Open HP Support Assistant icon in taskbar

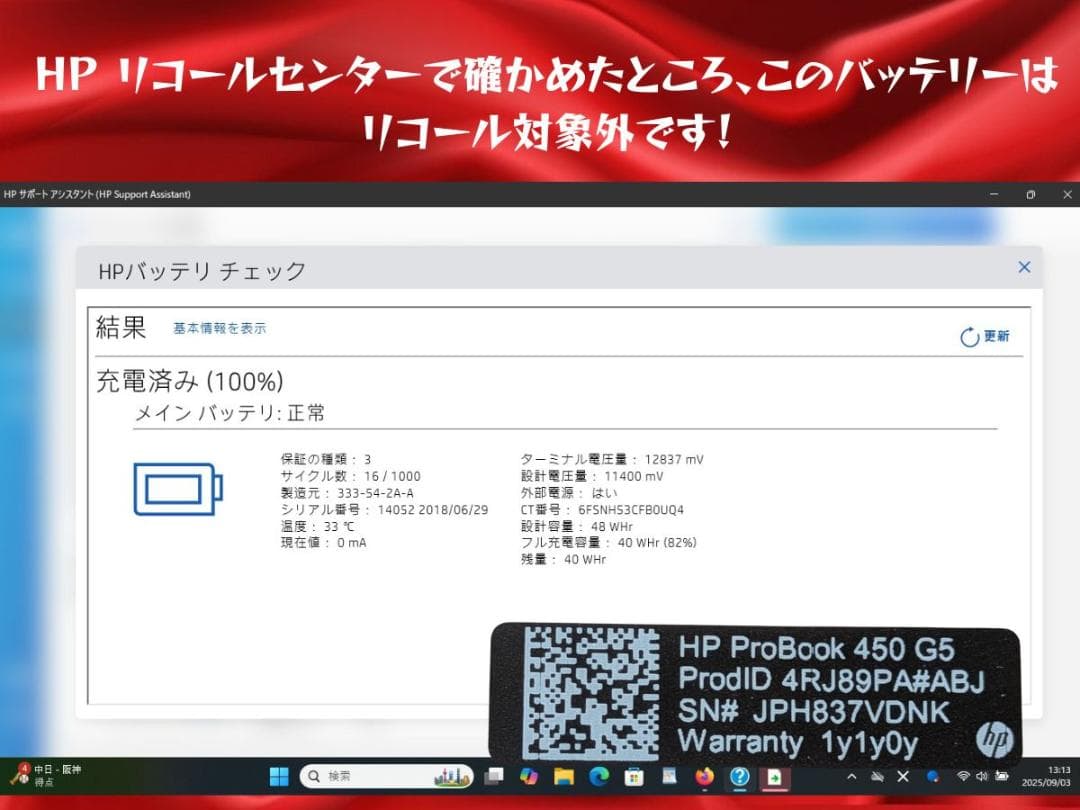pyautogui.click(x=740, y=775)
